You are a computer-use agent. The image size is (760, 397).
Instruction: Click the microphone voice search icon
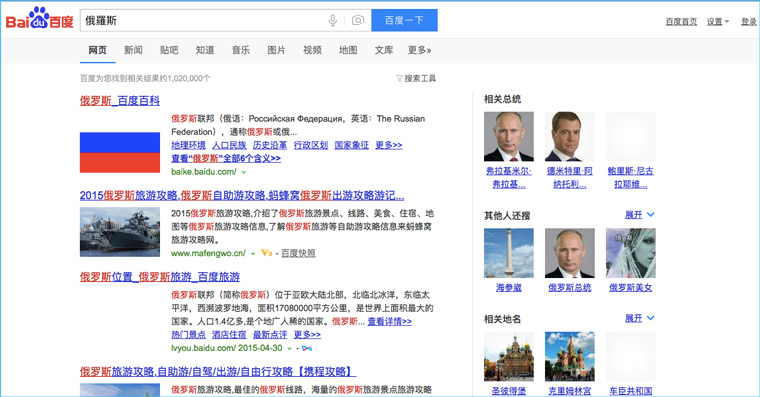[332, 20]
